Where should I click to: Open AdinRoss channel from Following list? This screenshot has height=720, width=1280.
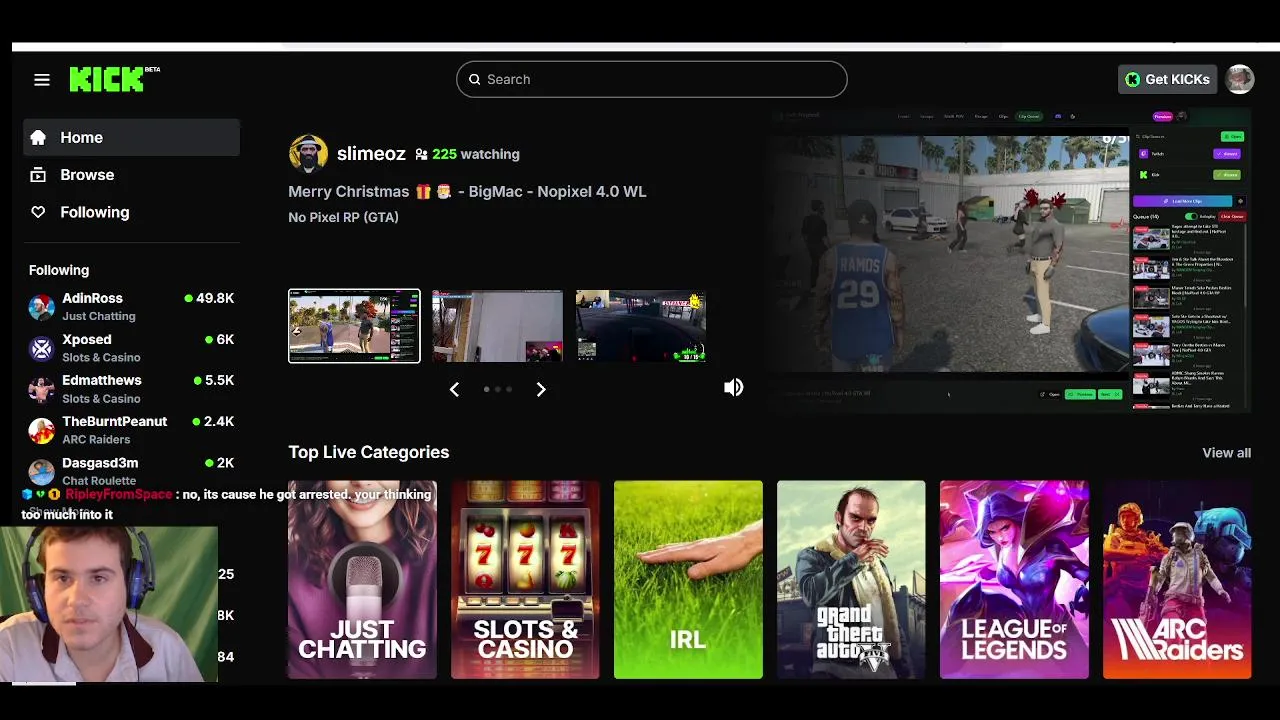click(132, 306)
